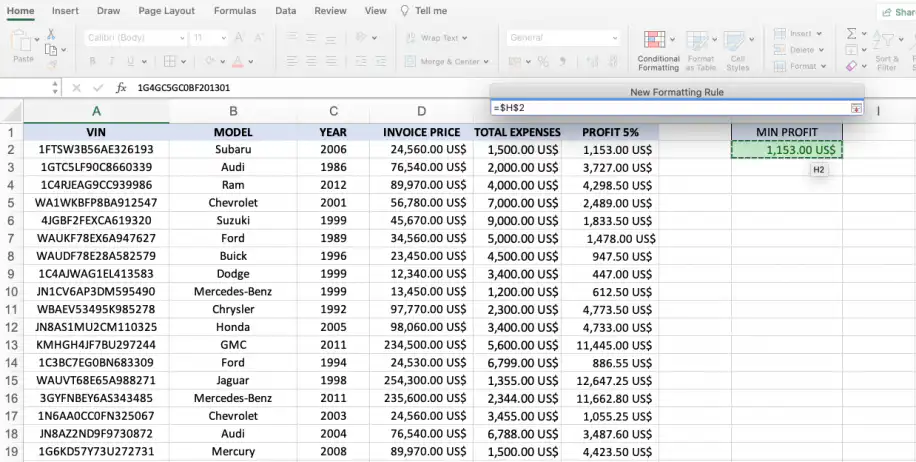Click the Share button

(897, 12)
